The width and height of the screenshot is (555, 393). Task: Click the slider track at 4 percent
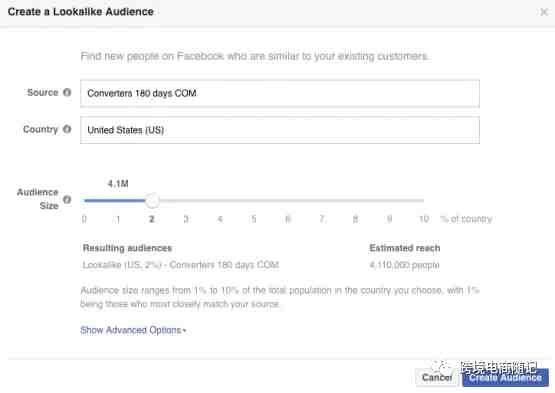[x=220, y=200]
